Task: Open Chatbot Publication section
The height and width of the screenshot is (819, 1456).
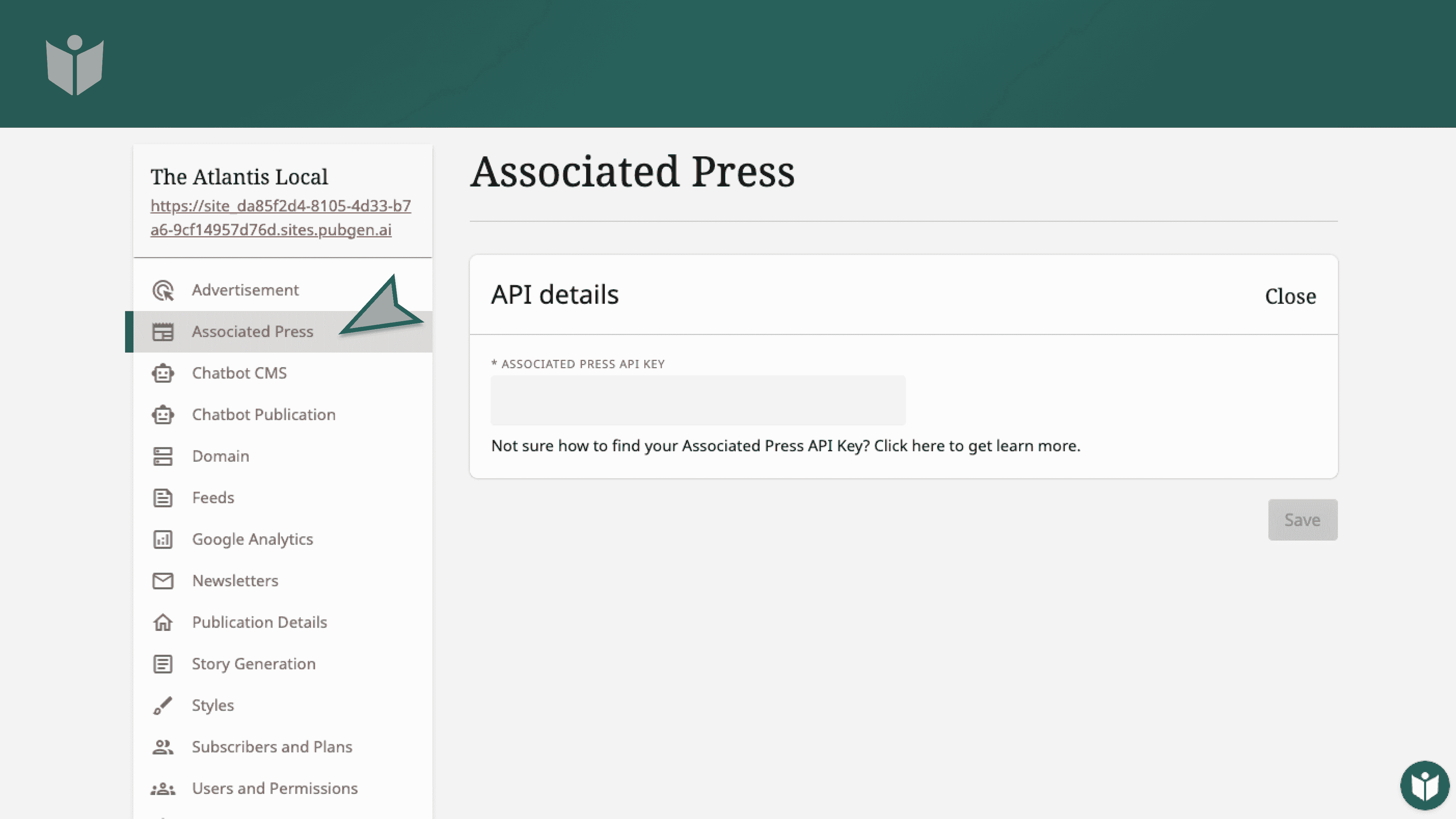Action: click(x=282, y=415)
